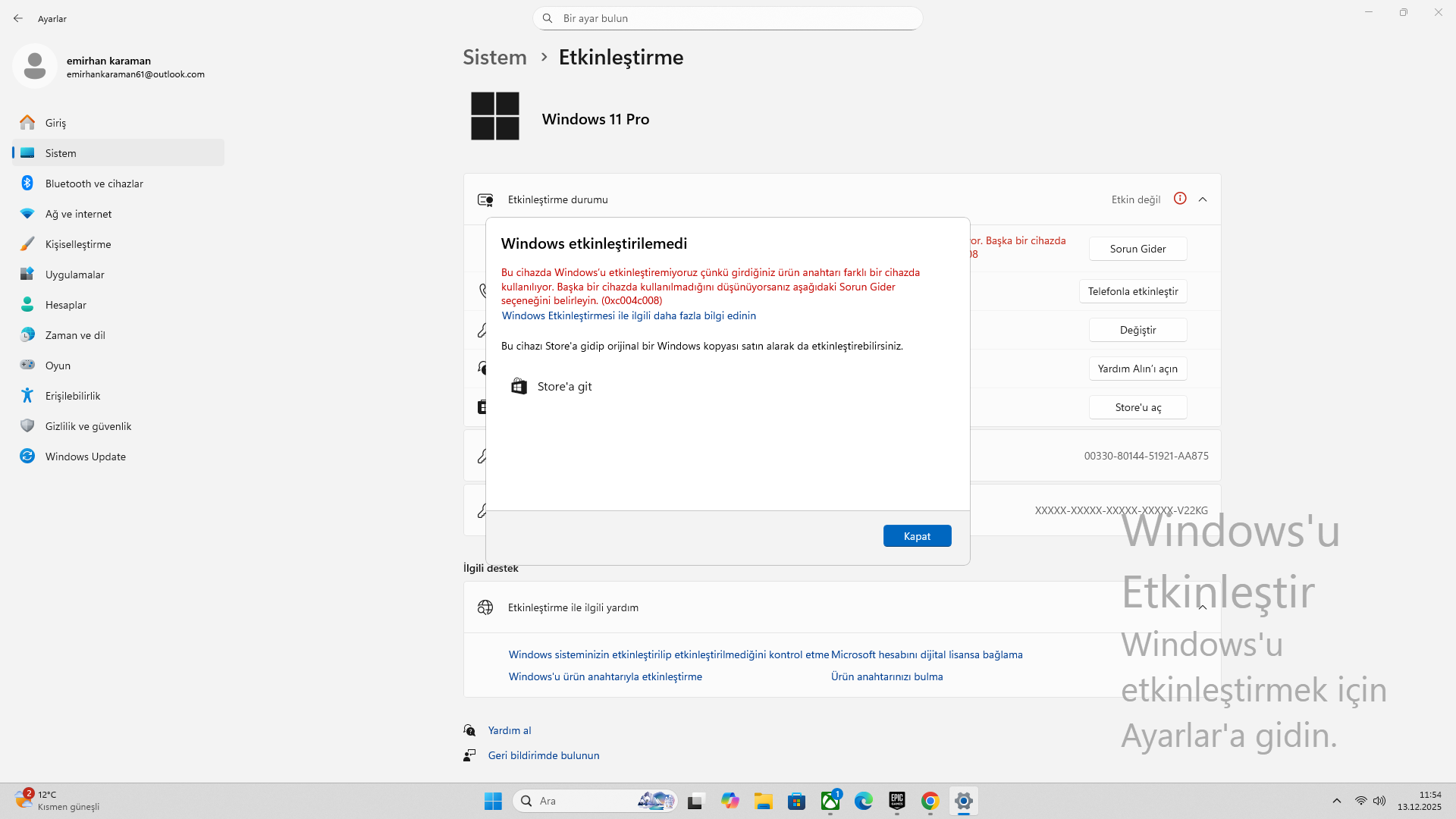Click the Sorun Gider button

(1137, 249)
